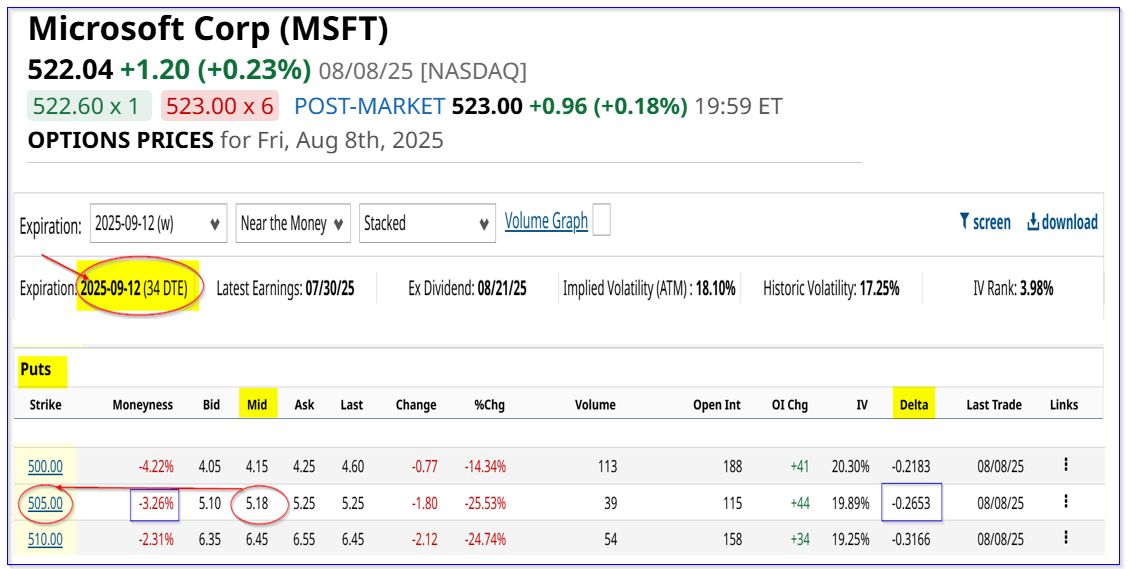1136x569 pixels.
Task: Download the options data
Action: [1062, 222]
